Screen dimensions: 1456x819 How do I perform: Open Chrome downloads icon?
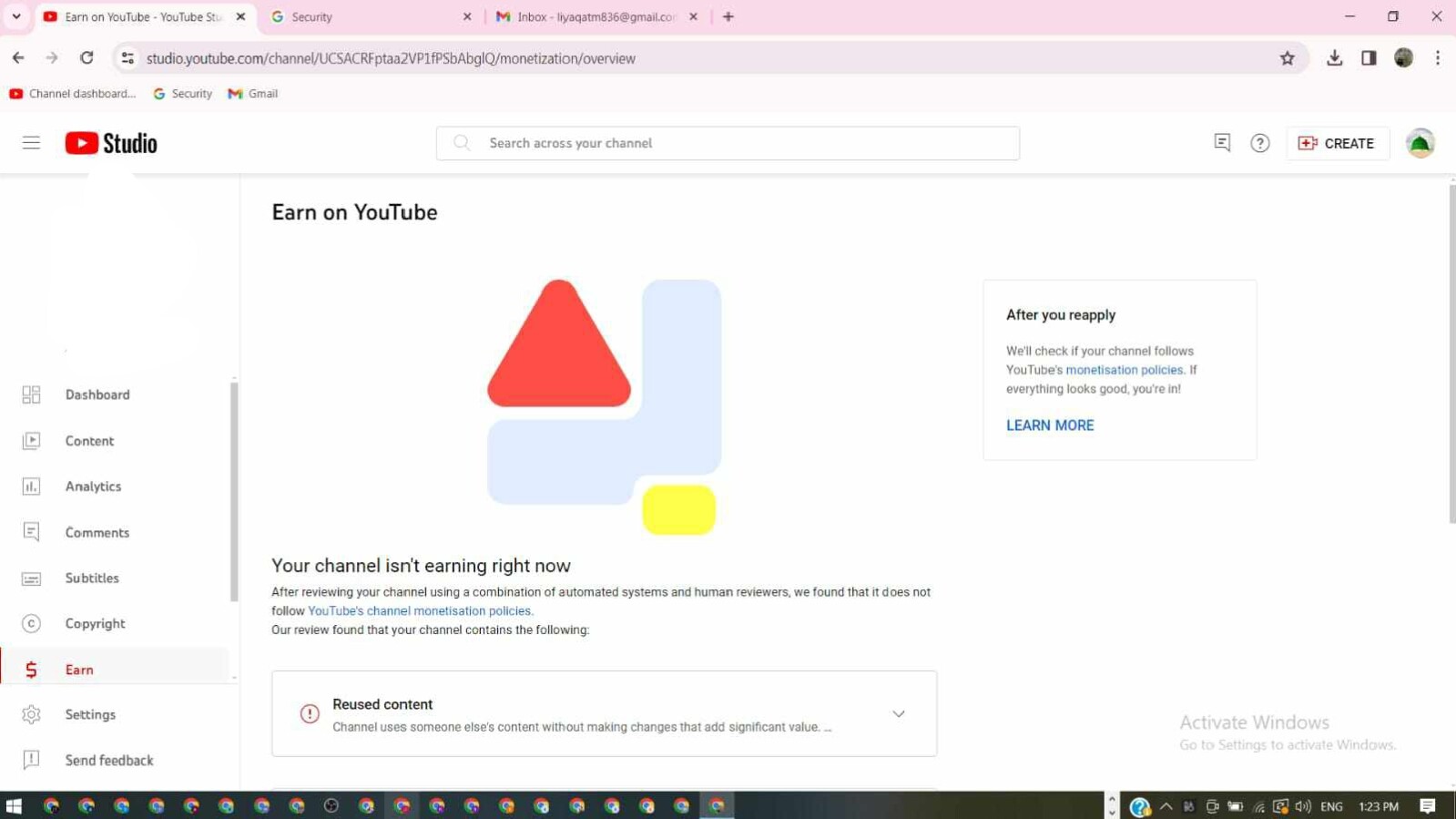tap(1334, 58)
